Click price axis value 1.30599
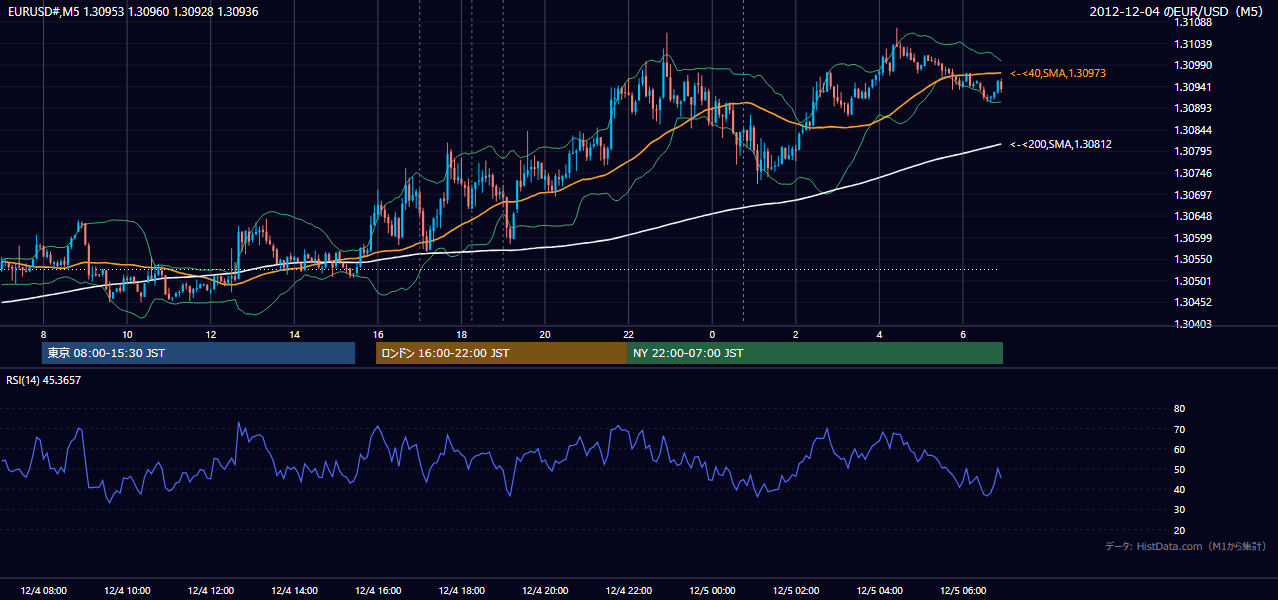Screen dimensions: 1278x600 click(1194, 238)
